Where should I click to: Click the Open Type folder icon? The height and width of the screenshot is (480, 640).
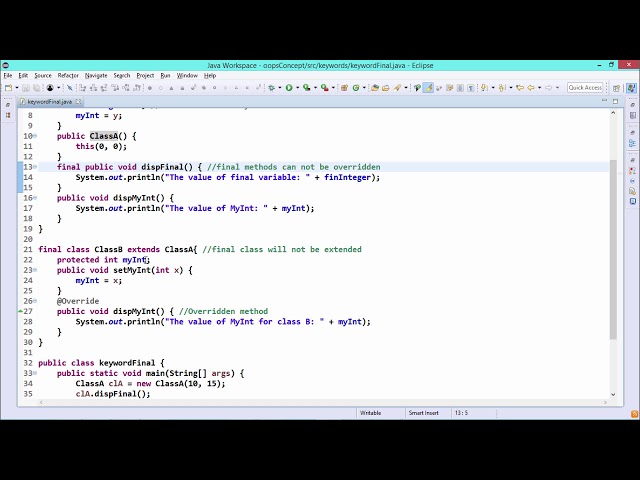(375, 88)
